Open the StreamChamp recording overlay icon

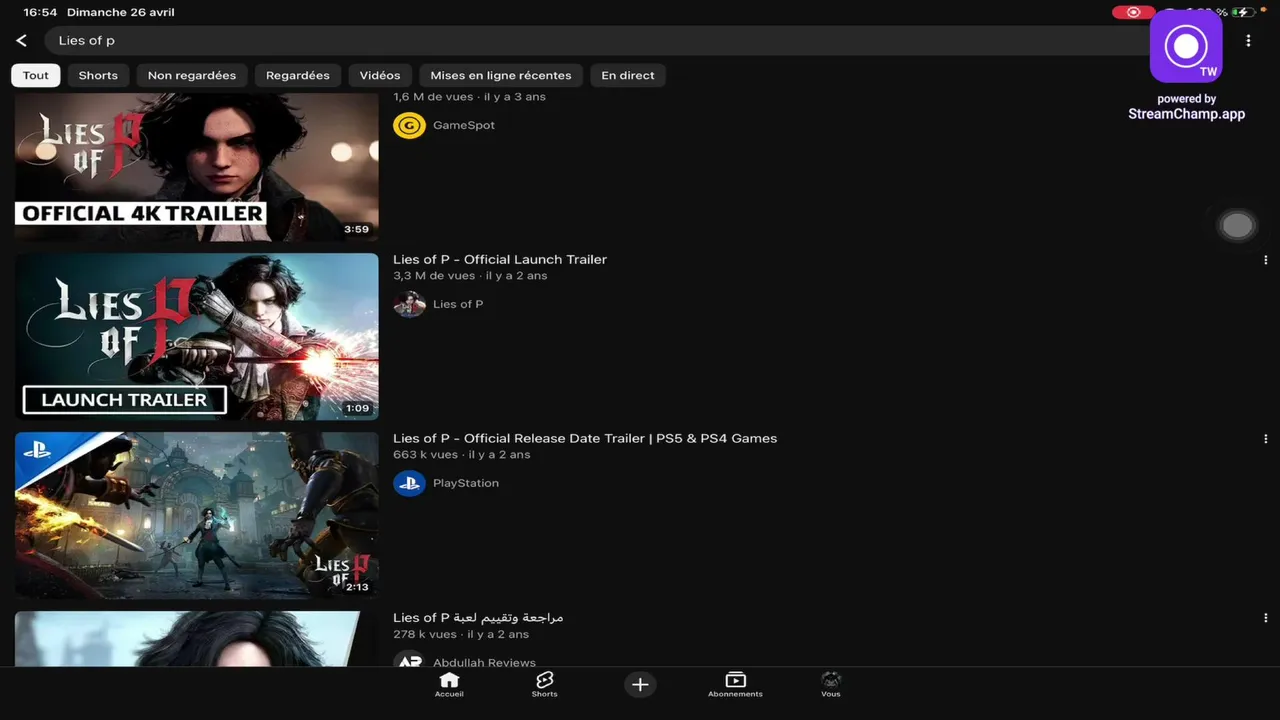point(1186,47)
